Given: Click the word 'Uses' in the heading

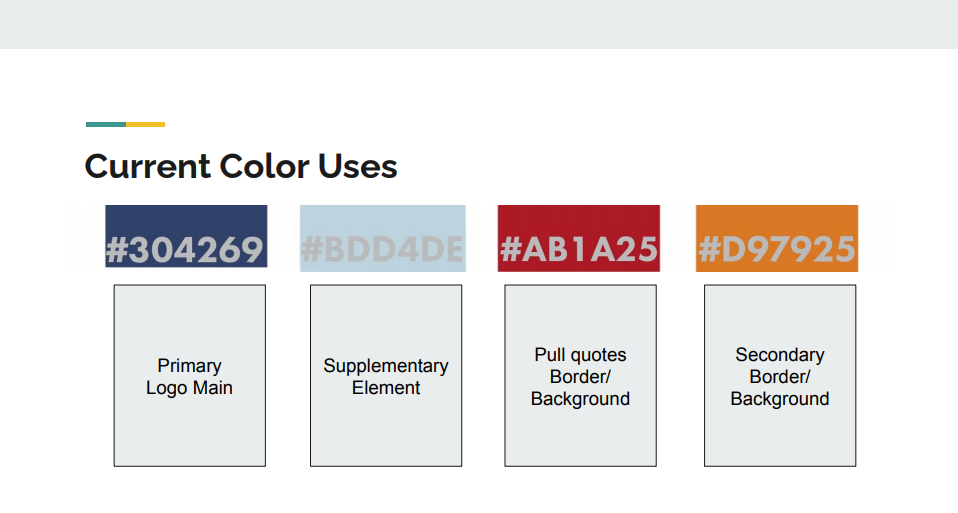Looking at the screenshot, I should pyautogui.click(x=357, y=166).
